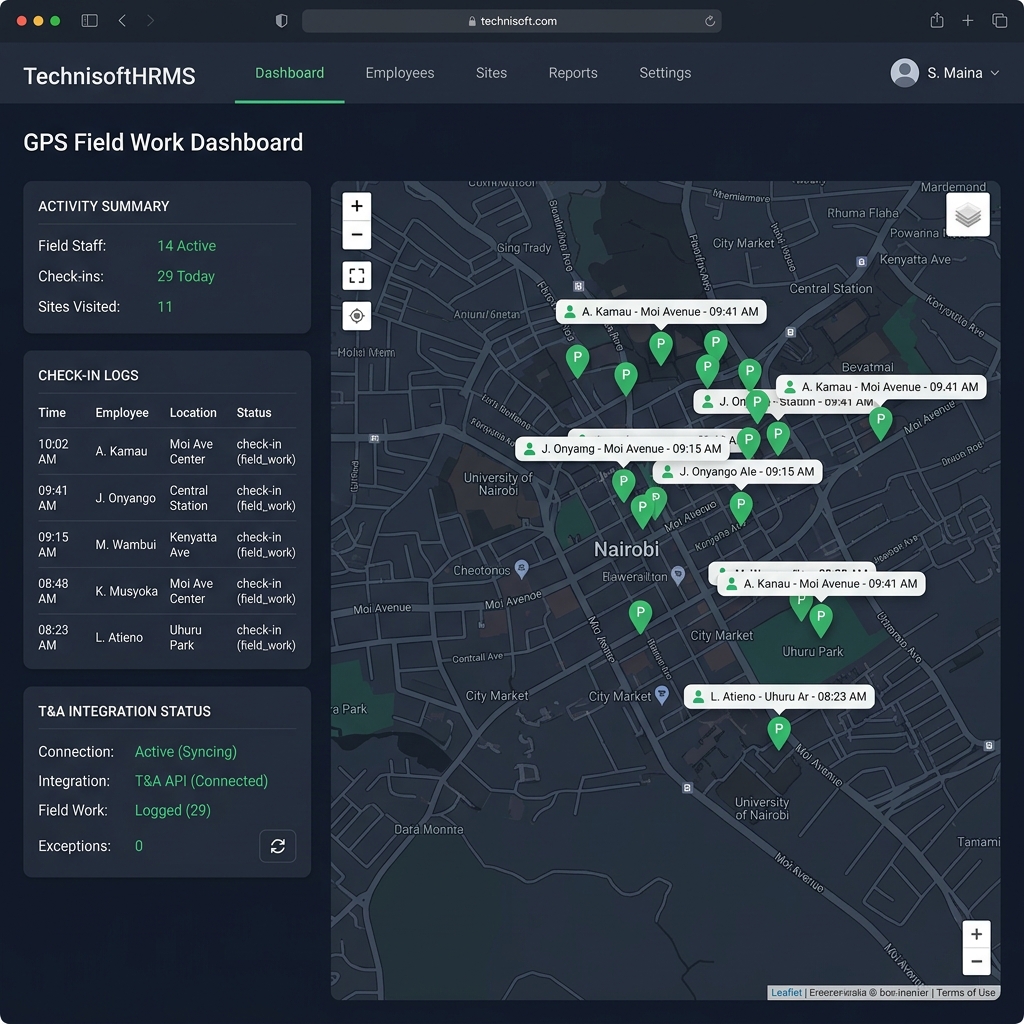Open the Employees tab
The image size is (1024, 1024).
coord(400,73)
